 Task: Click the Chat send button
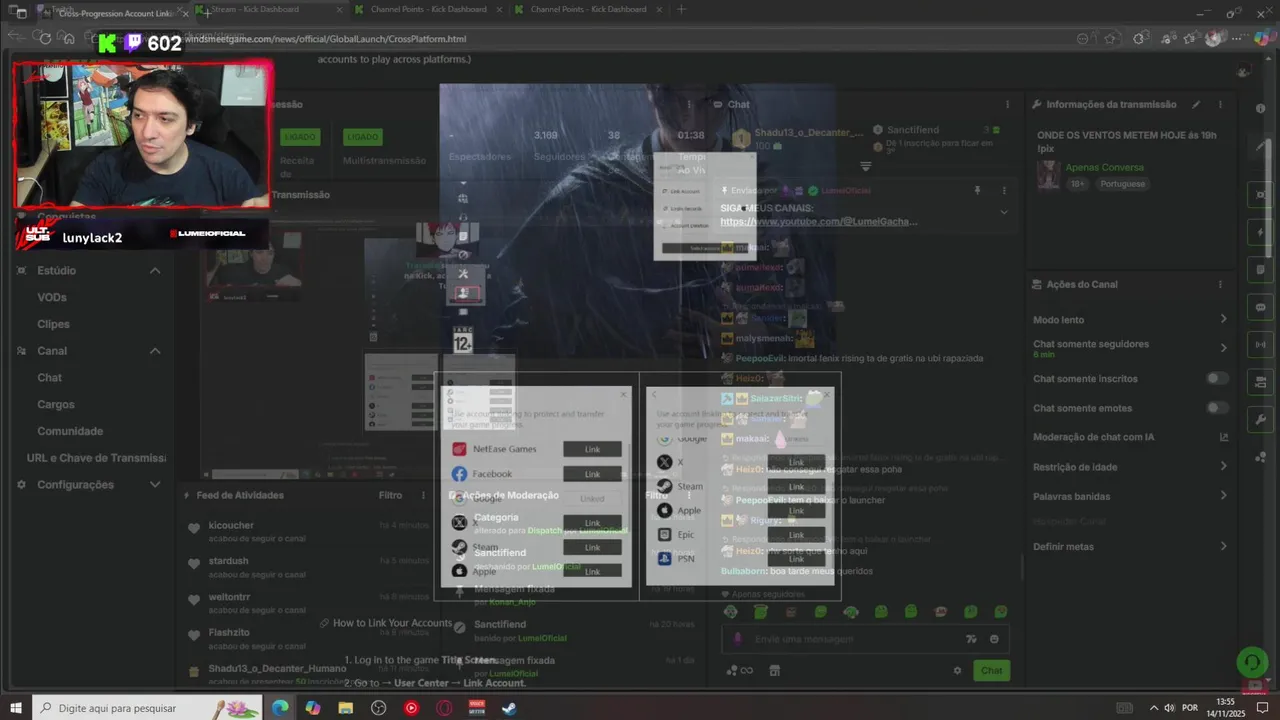pyautogui.click(x=991, y=670)
